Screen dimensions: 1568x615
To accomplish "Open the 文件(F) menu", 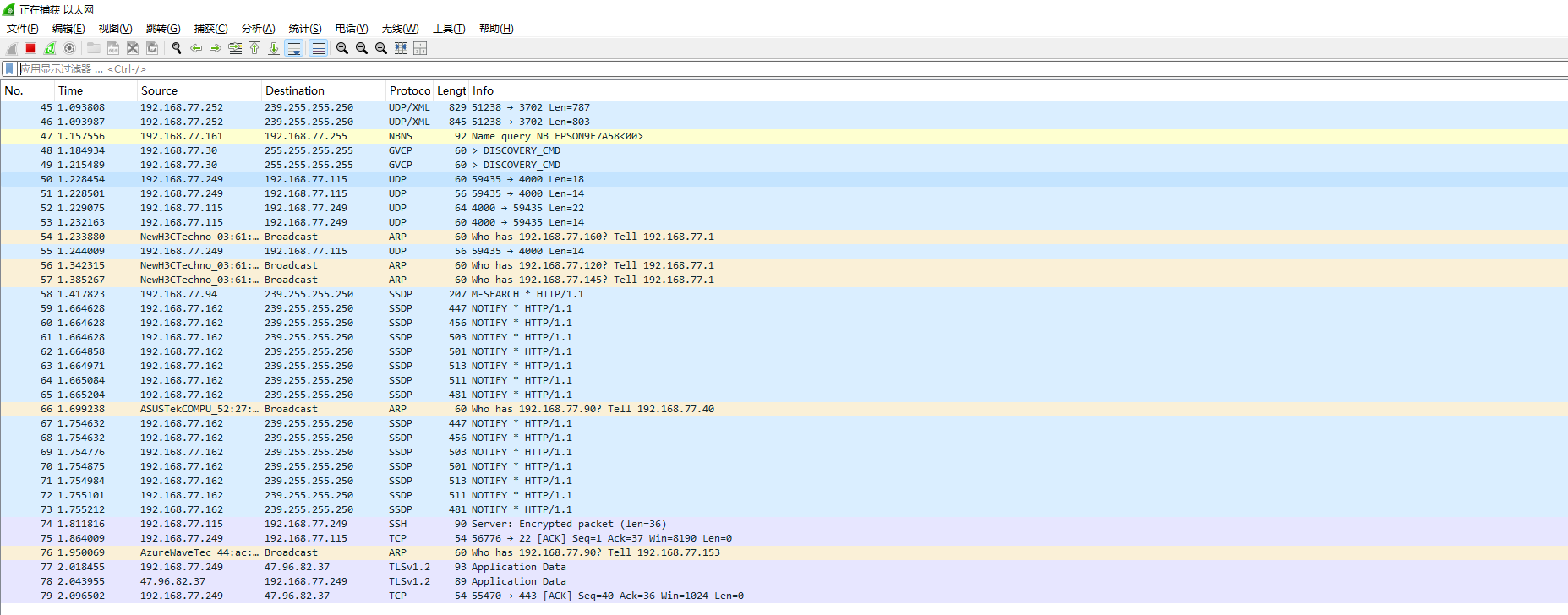I will click(x=23, y=29).
